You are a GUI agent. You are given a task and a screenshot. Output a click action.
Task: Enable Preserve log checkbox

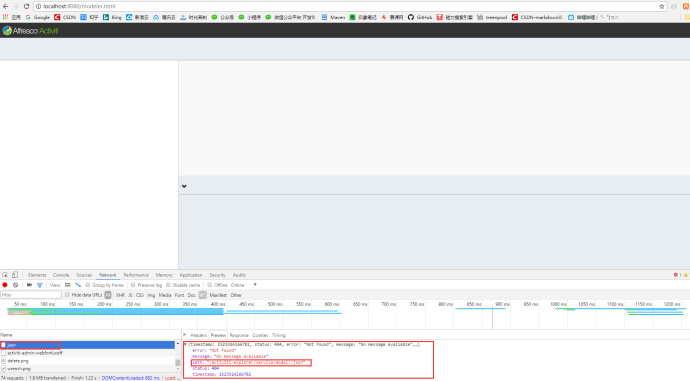[133, 285]
